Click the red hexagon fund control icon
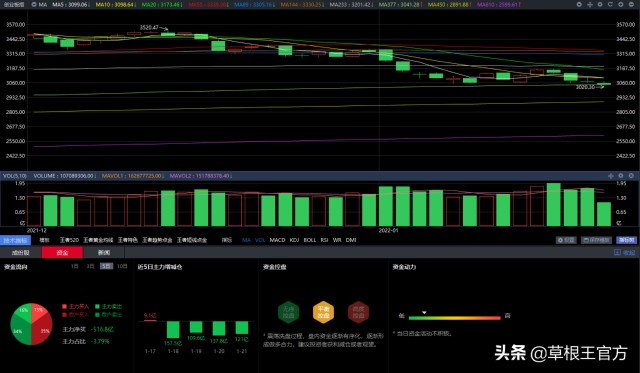The height and width of the screenshot is (373, 640). click(358, 312)
